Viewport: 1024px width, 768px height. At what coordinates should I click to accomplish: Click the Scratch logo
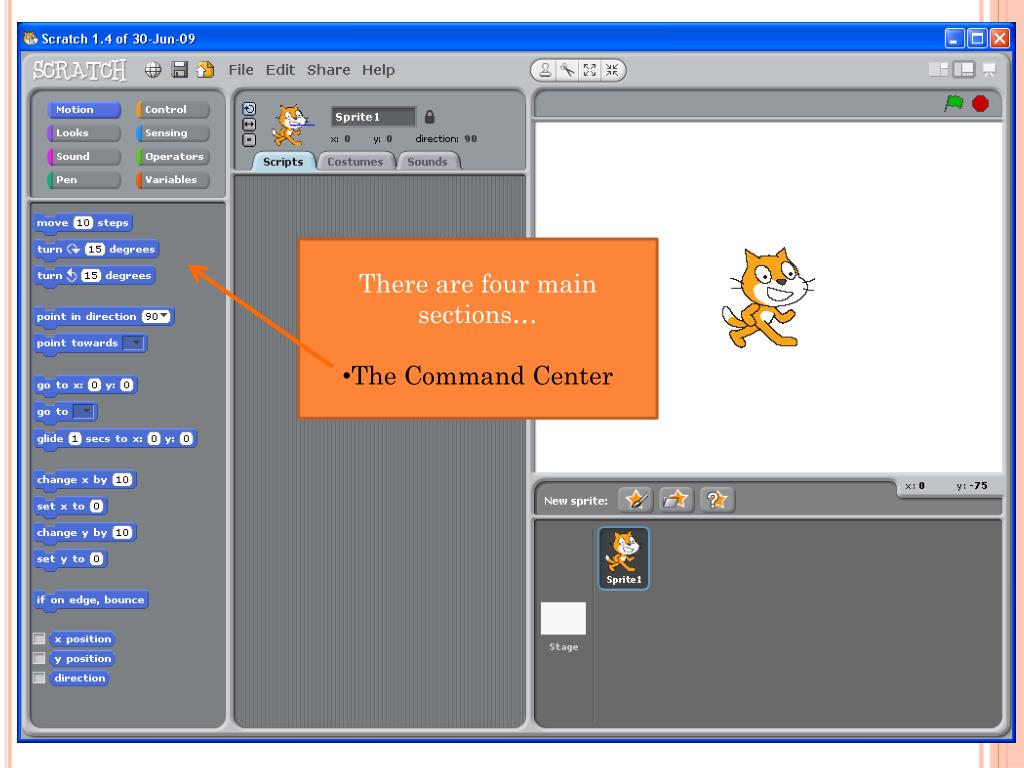pos(80,70)
